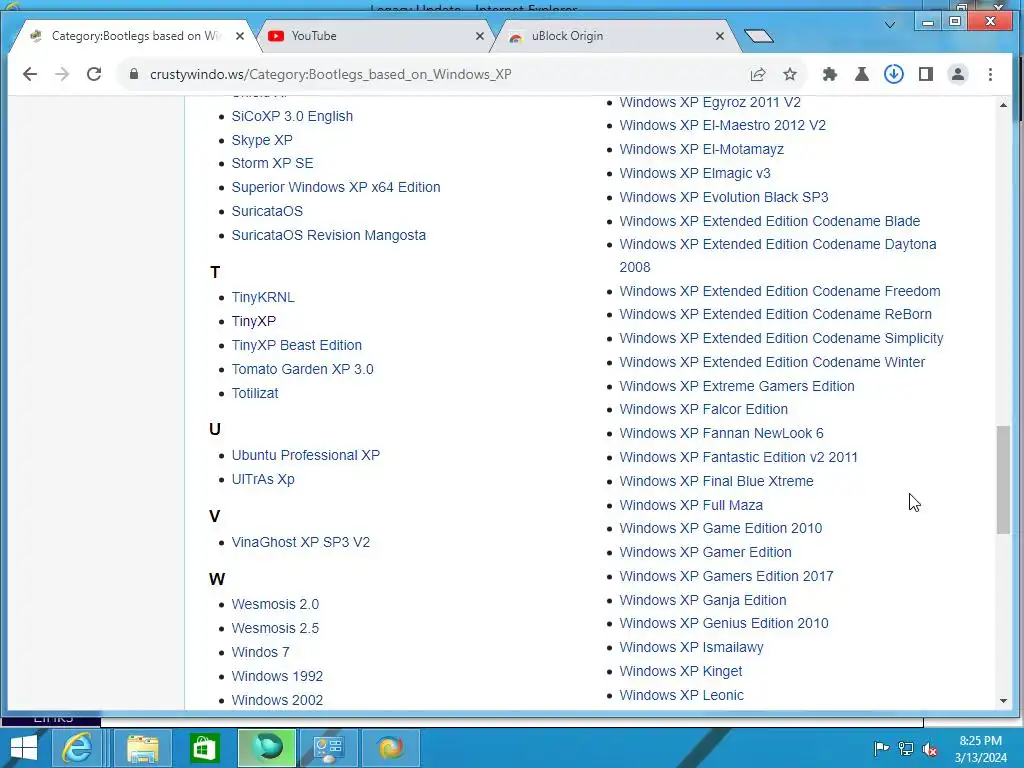
Task: Open the profile avatar menu
Action: tap(958, 74)
